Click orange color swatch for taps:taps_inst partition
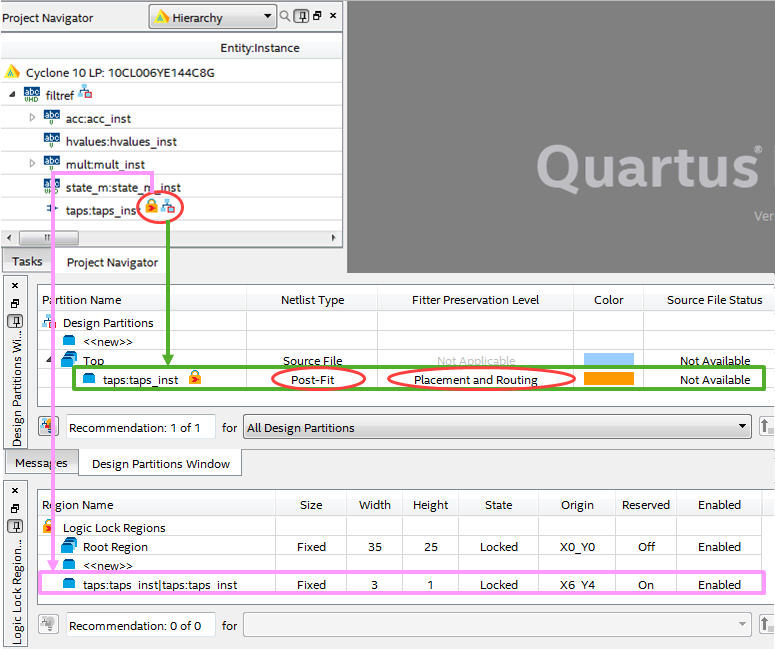775x649 pixels. pos(608,379)
